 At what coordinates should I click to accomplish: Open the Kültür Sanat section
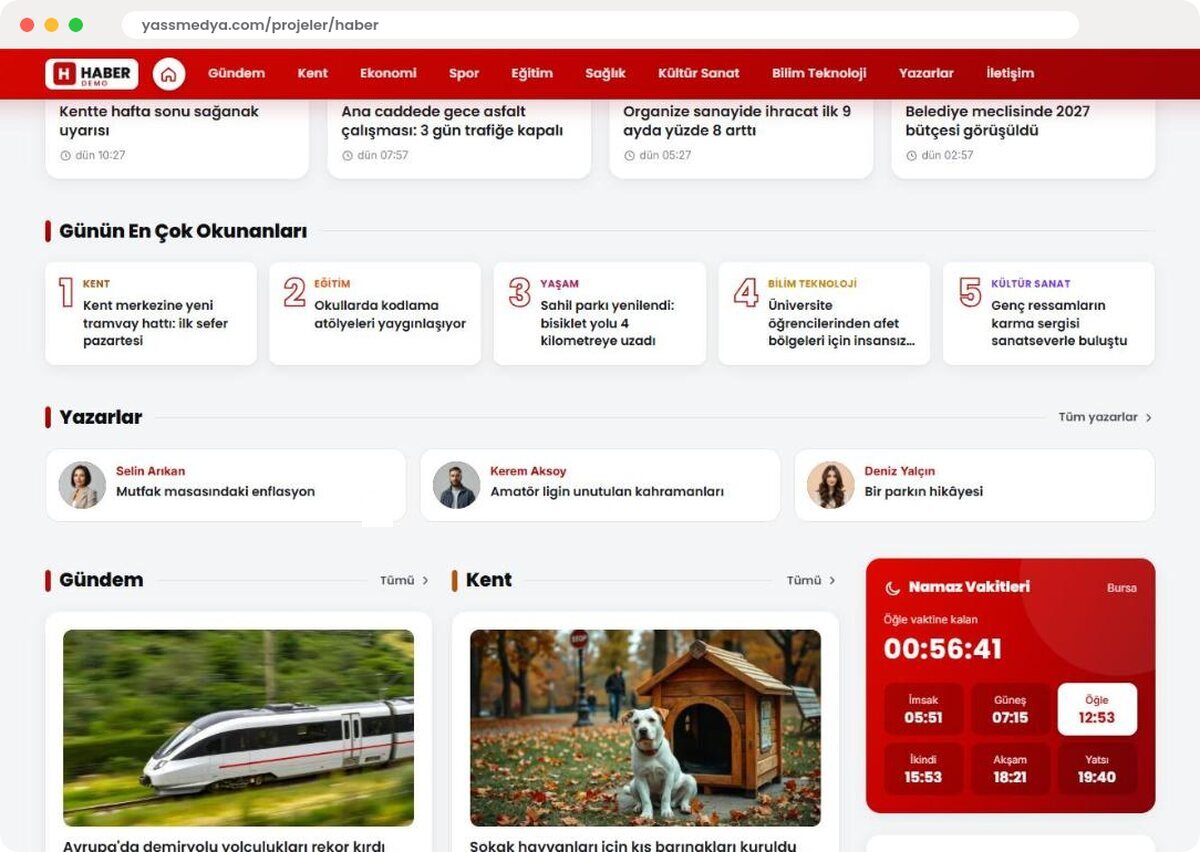tap(699, 74)
